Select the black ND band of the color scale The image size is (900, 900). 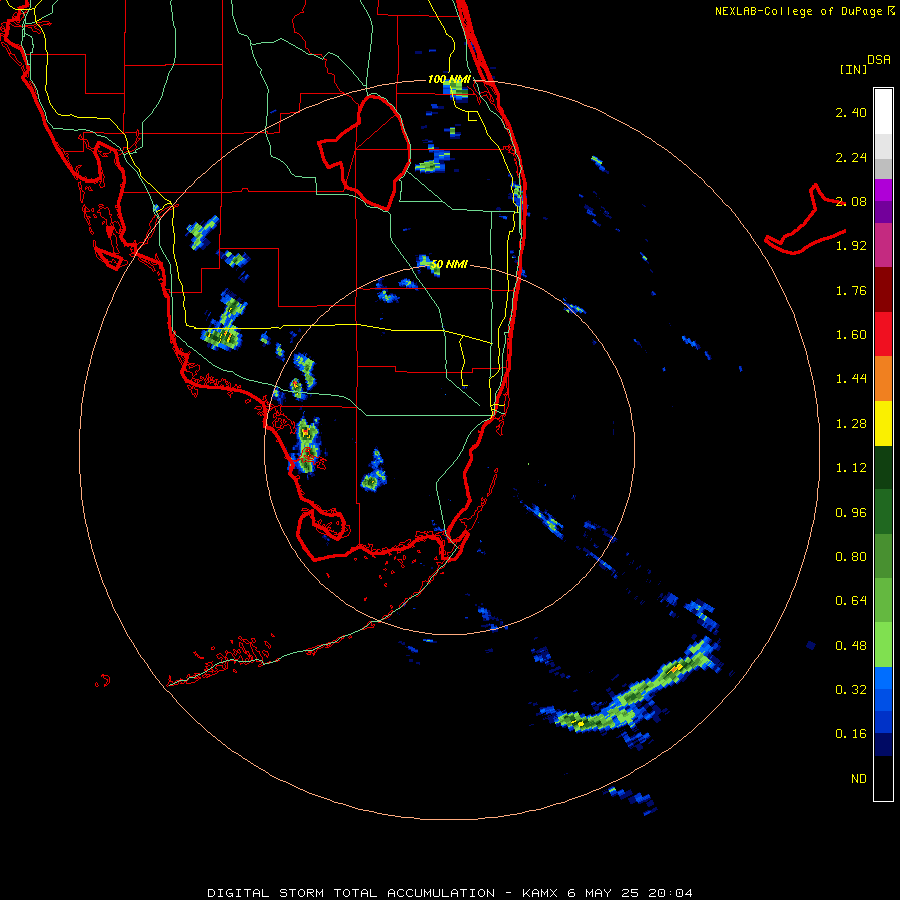click(x=883, y=778)
